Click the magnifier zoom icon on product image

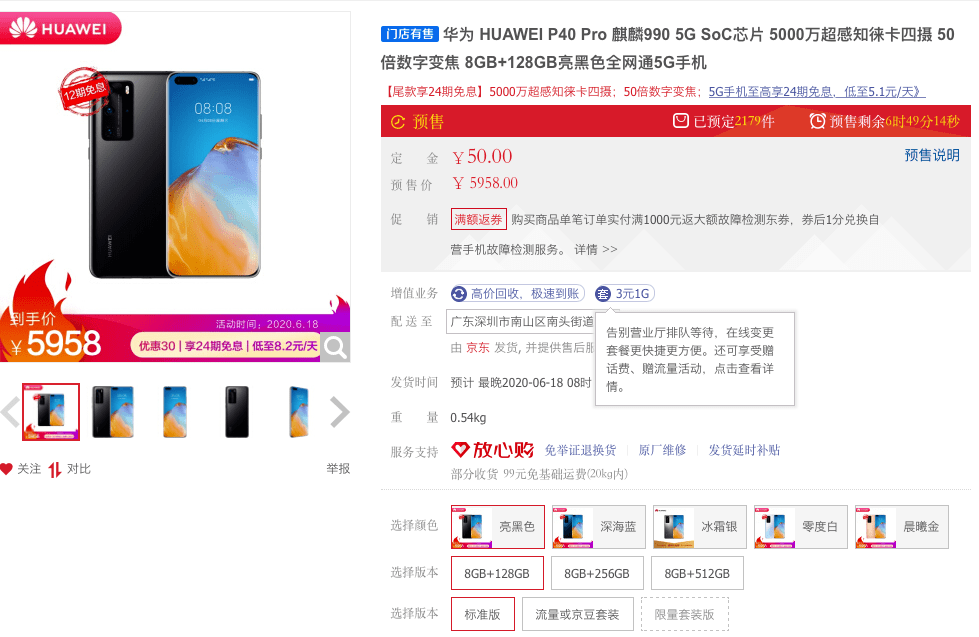(335, 347)
